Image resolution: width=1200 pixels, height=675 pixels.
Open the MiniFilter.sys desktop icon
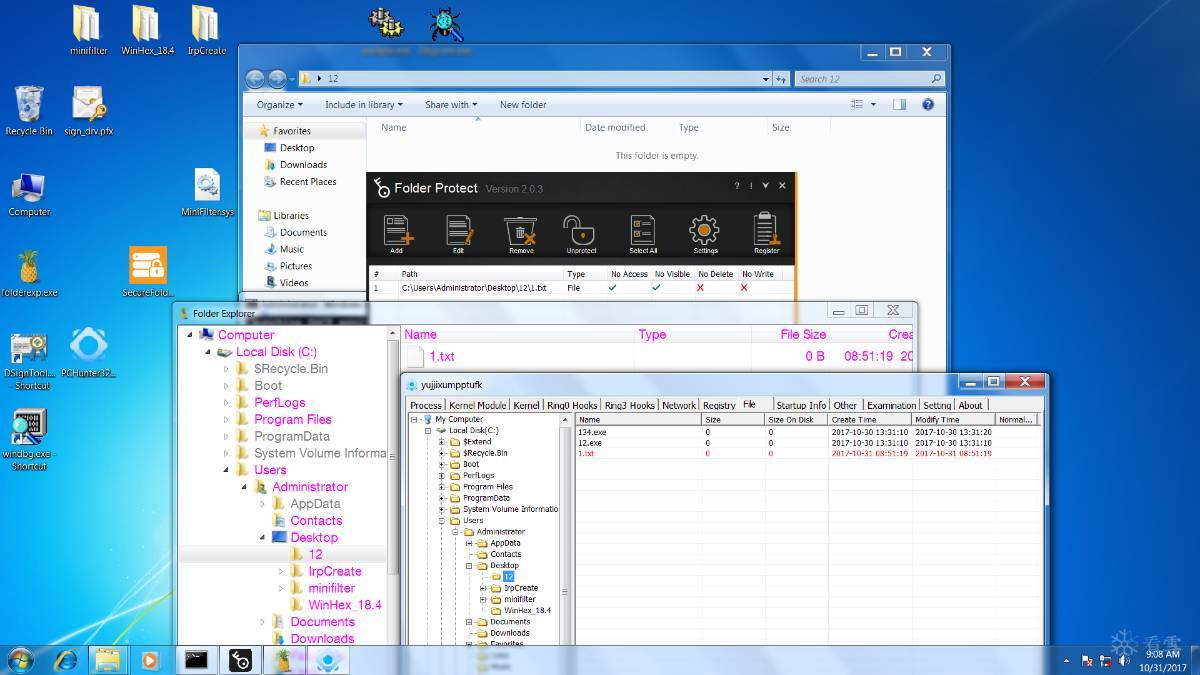point(207,193)
